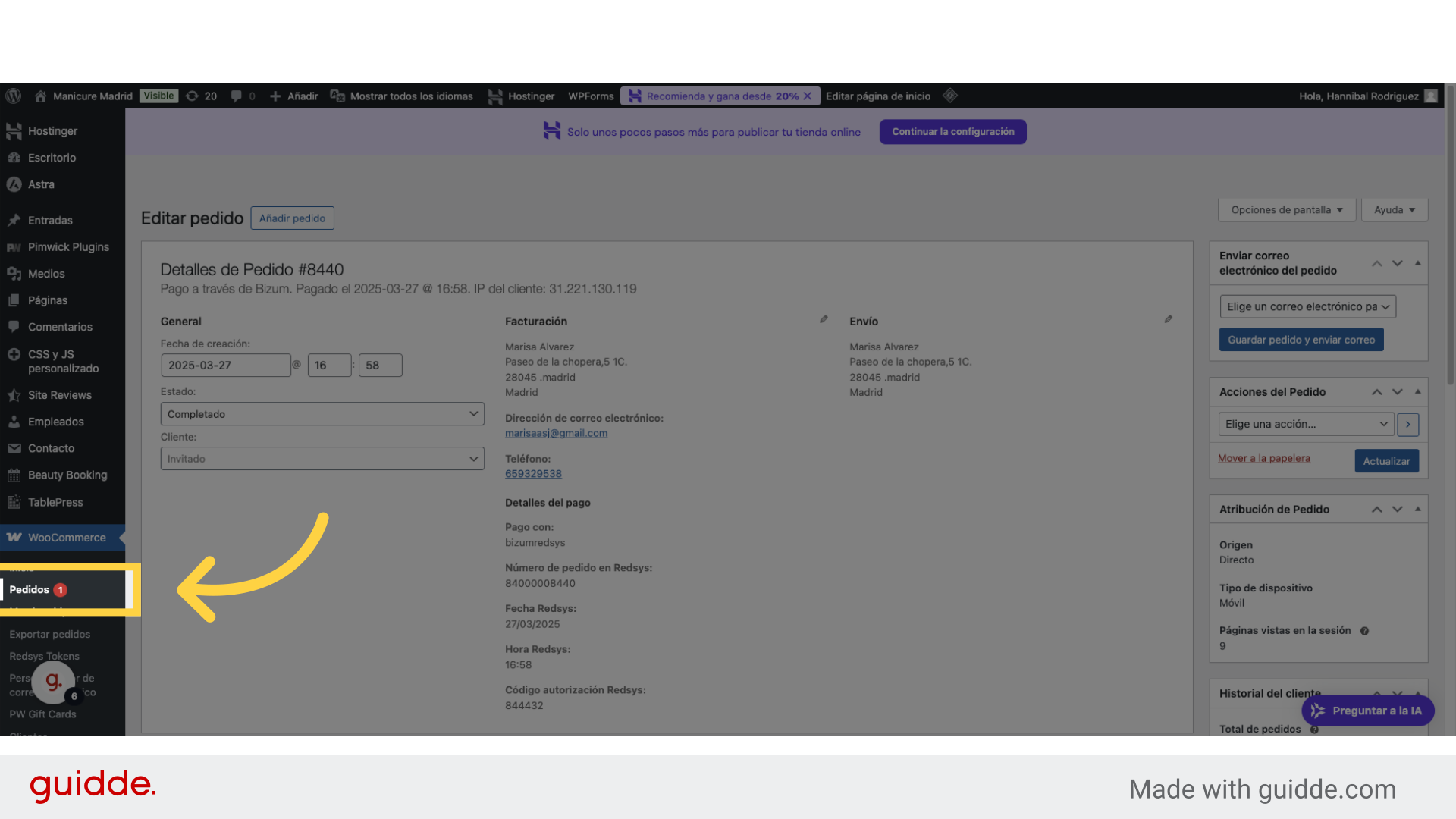1456x819 pixels.
Task: Click the comments bubble icon in admin bar
Action: click(x=237, y=96)
